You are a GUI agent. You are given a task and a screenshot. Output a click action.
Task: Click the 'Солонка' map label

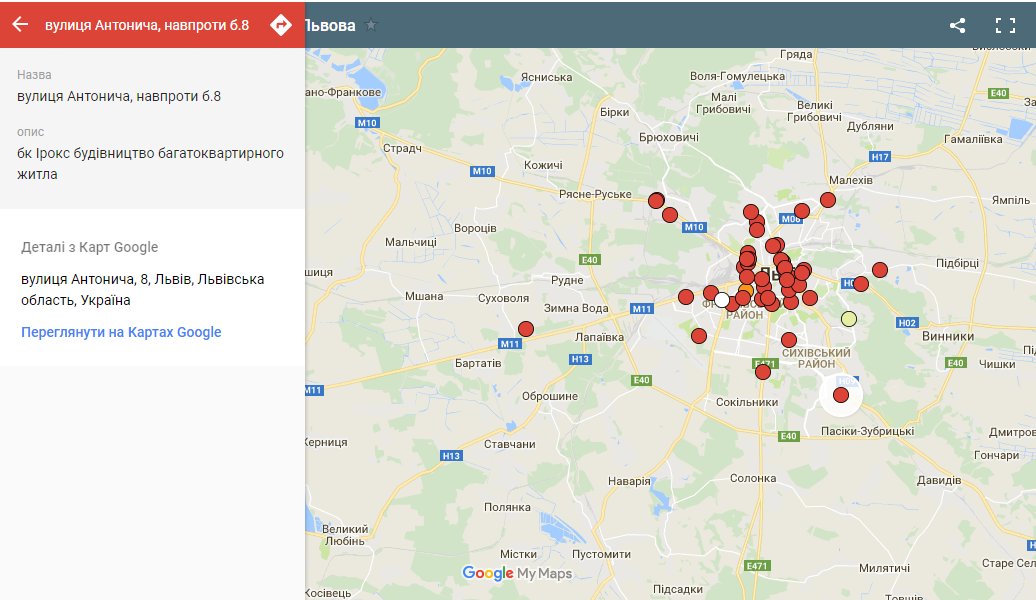[x=753, y=478]
